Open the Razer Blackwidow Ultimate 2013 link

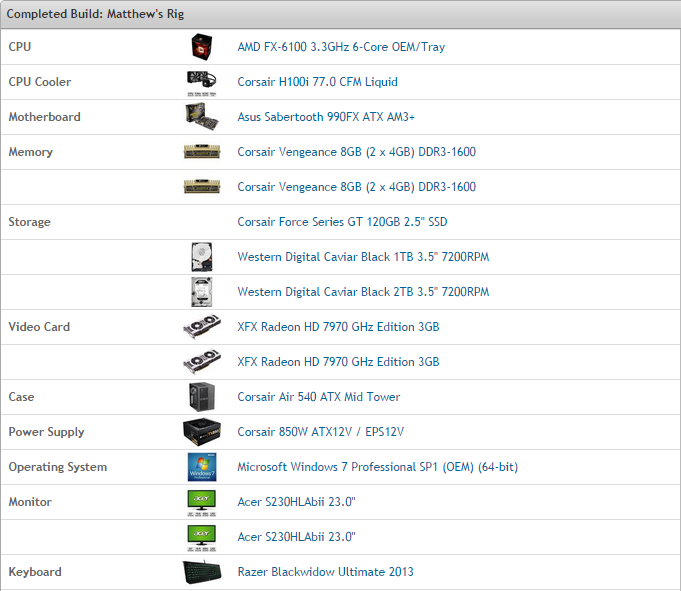click(x=325, y=572)
